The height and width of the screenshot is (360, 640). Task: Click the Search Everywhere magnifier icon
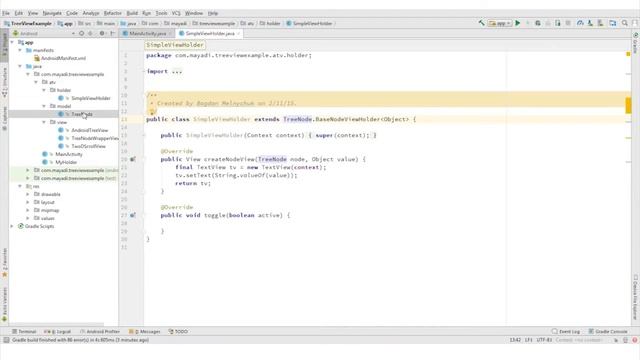coord(625,23)
